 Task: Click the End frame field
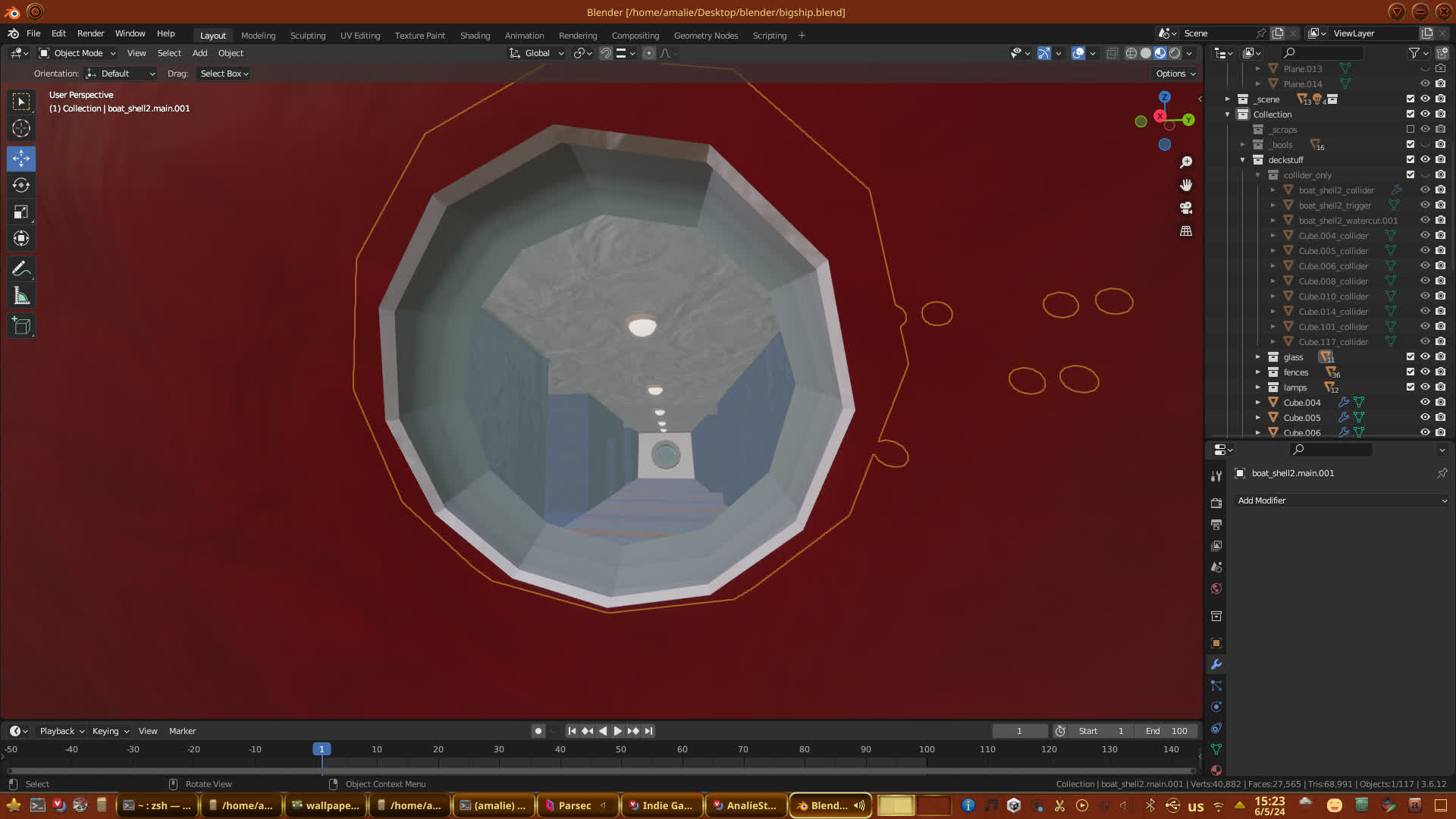1166,731
